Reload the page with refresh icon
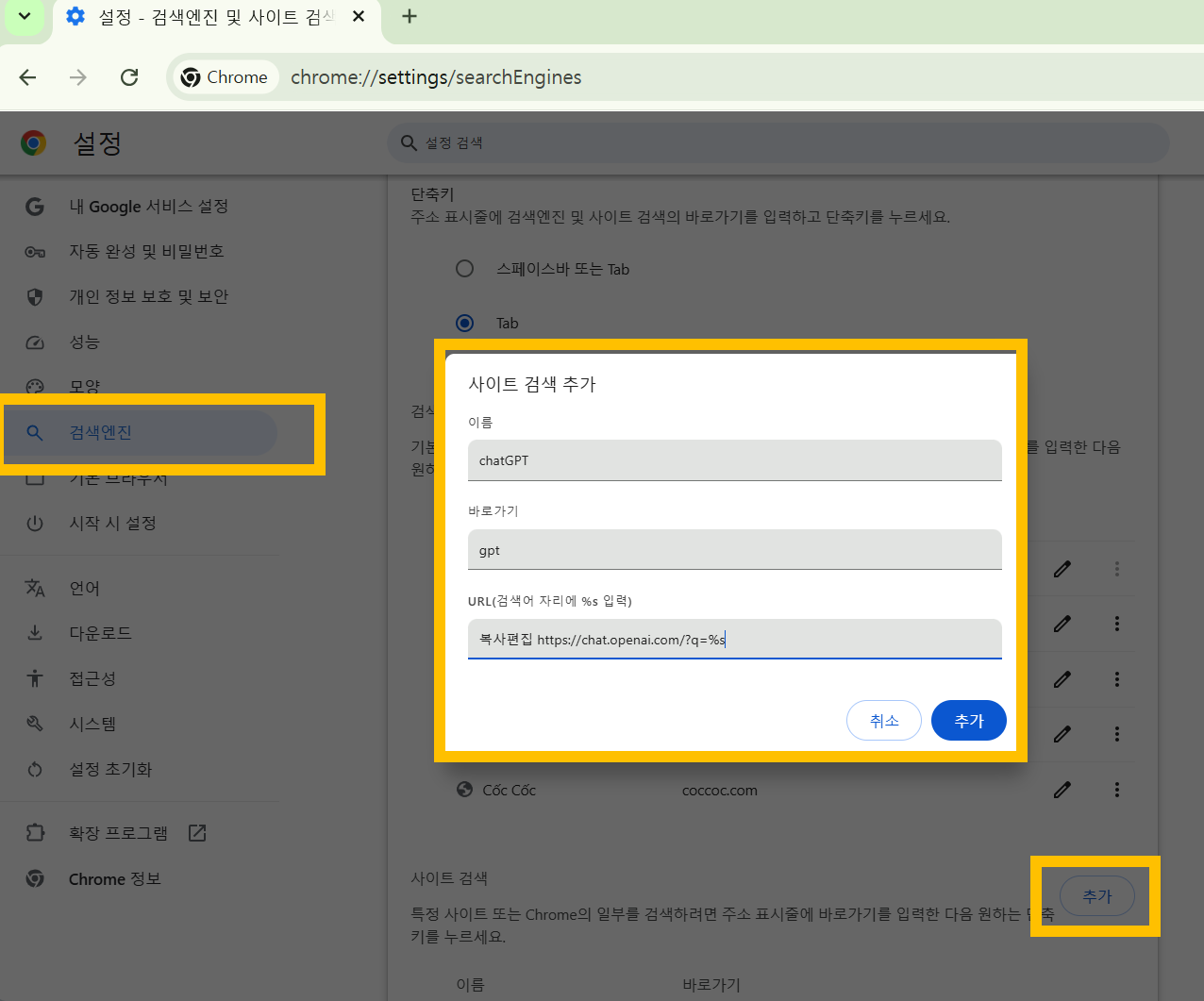 [x=129, y=77]
